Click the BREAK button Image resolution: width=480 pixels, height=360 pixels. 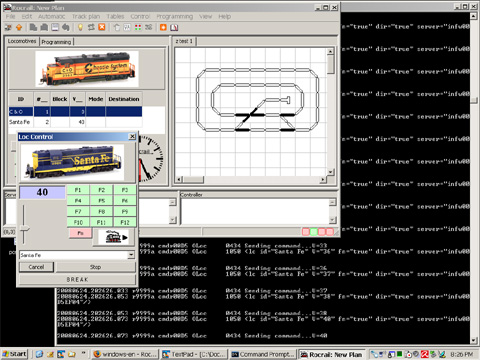tap(77, 279)
